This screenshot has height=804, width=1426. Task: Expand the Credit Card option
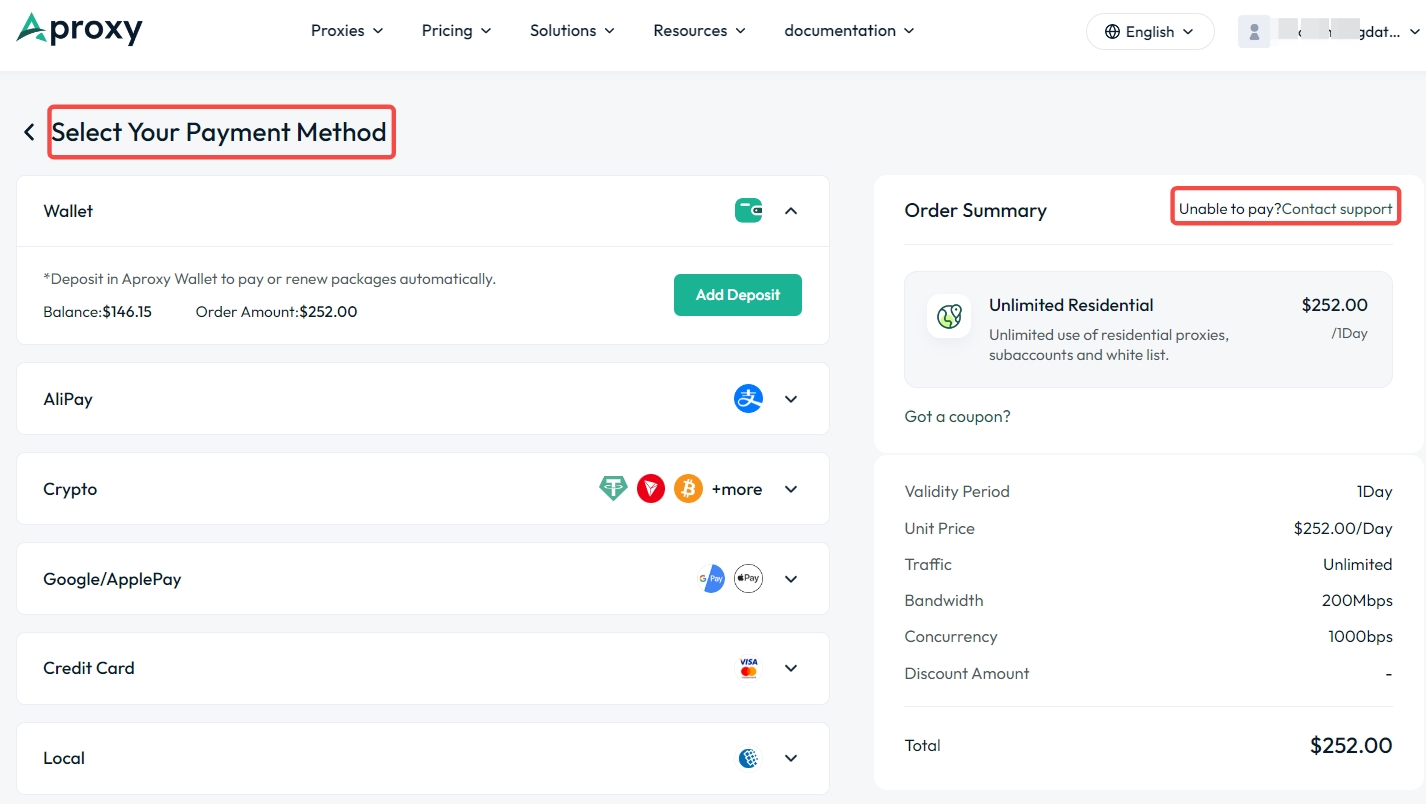click(x=791, y=668)
